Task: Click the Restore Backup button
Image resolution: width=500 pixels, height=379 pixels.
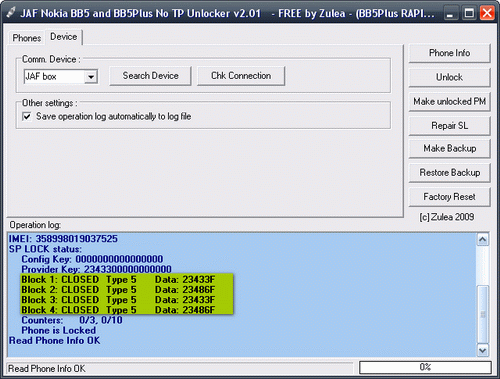Action: pyautogui.click(x=449, y=173)
